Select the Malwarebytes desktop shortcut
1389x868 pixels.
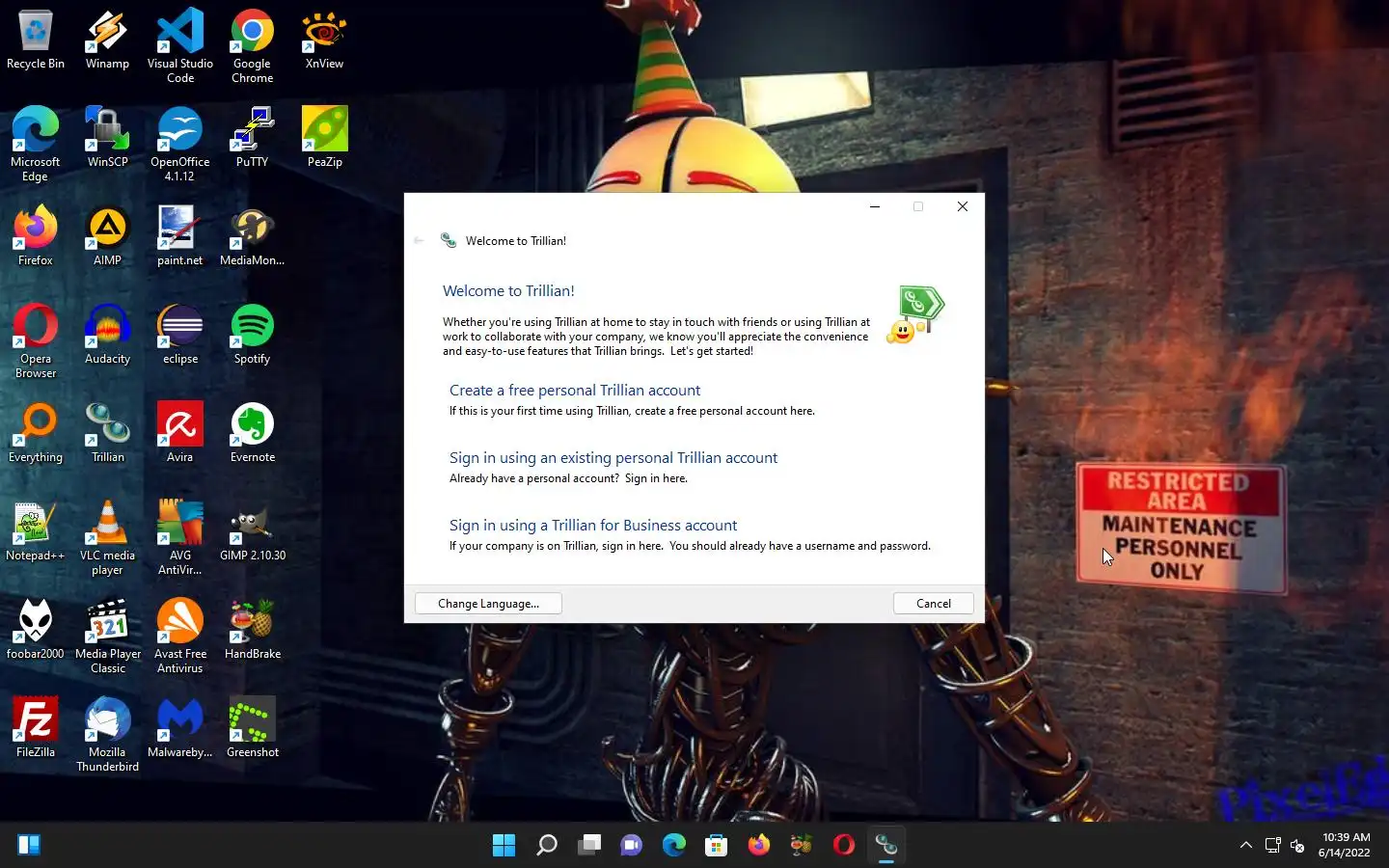point(180,728)
